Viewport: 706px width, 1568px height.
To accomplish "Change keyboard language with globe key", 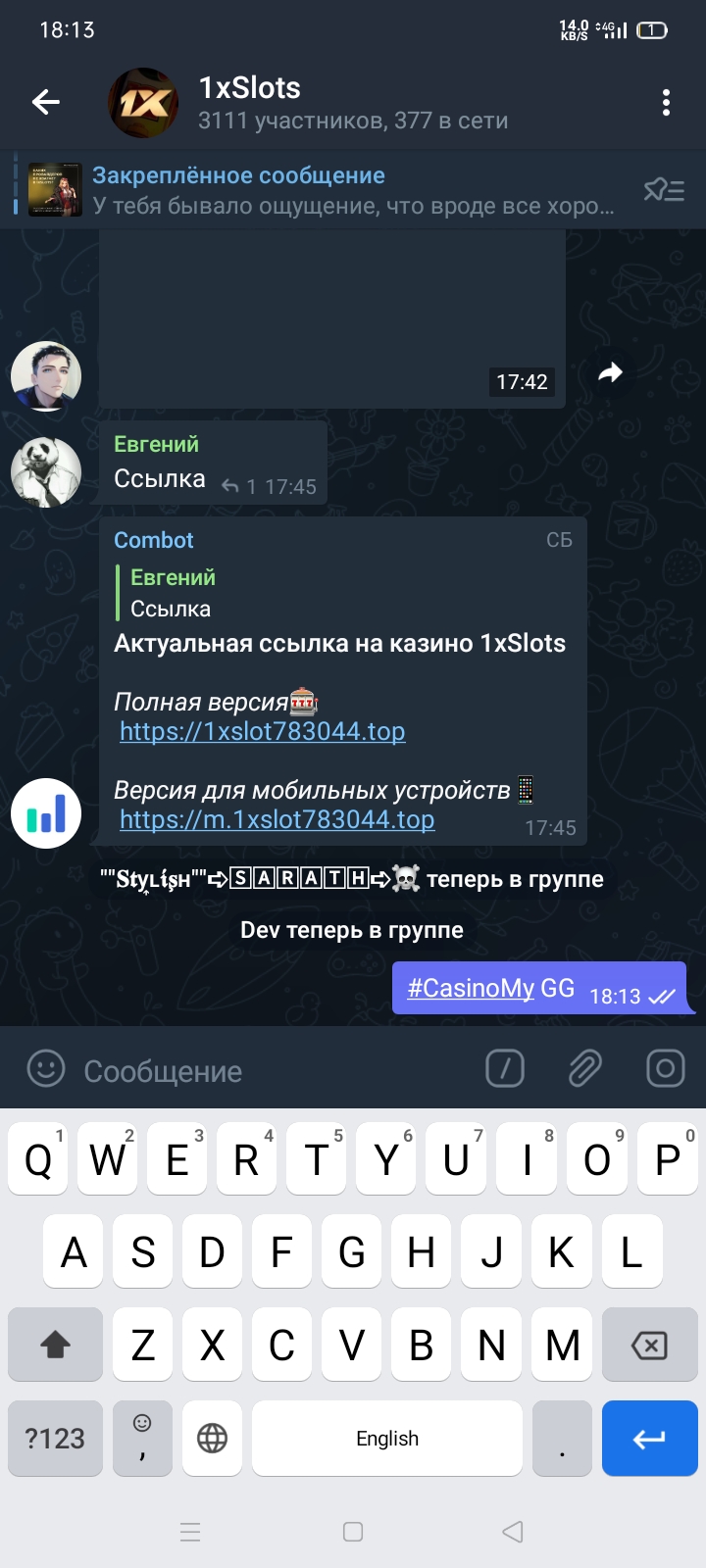I will tap(212, 1438).
